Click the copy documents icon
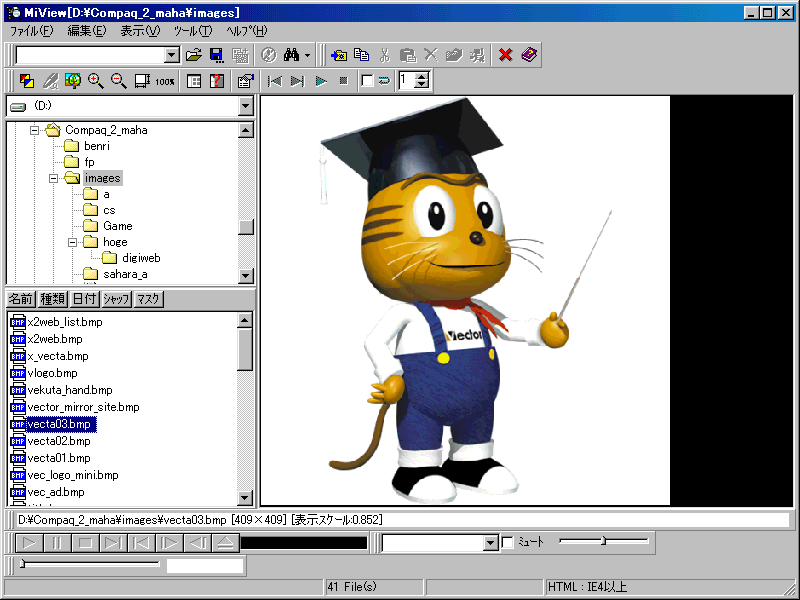Screen dimensions: 800x600 pos(362,55)
